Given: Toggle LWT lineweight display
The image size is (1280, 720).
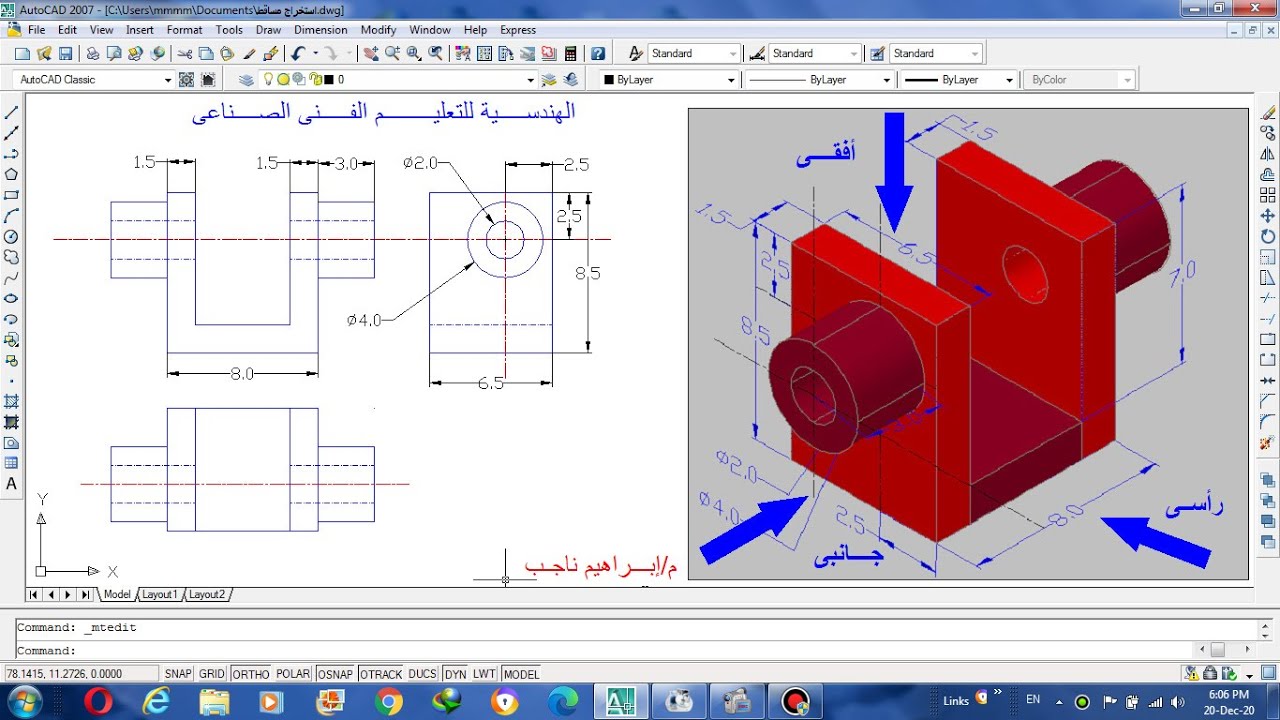Looking at the screenshot, I should [484, 674].
